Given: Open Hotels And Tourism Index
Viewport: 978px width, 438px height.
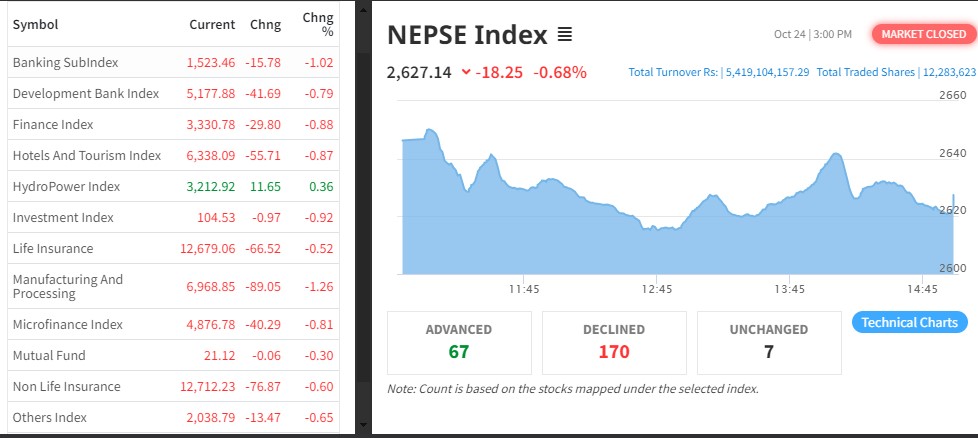Looking at the screenshot, I should pos(86,155).
